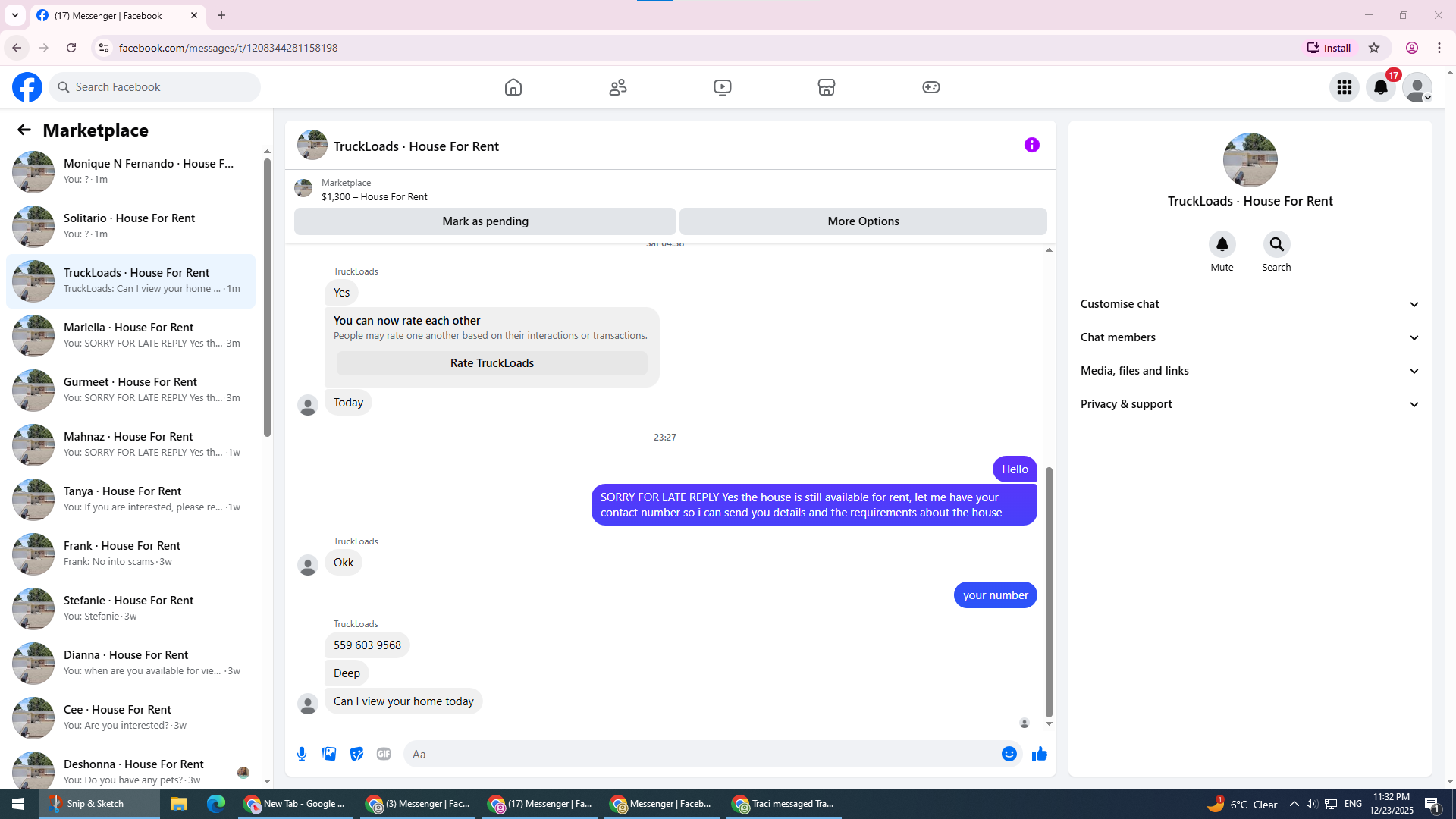Open the Facebook apps menu grid
Viewport: 1456px width, 819px height.
point(1345,87)
